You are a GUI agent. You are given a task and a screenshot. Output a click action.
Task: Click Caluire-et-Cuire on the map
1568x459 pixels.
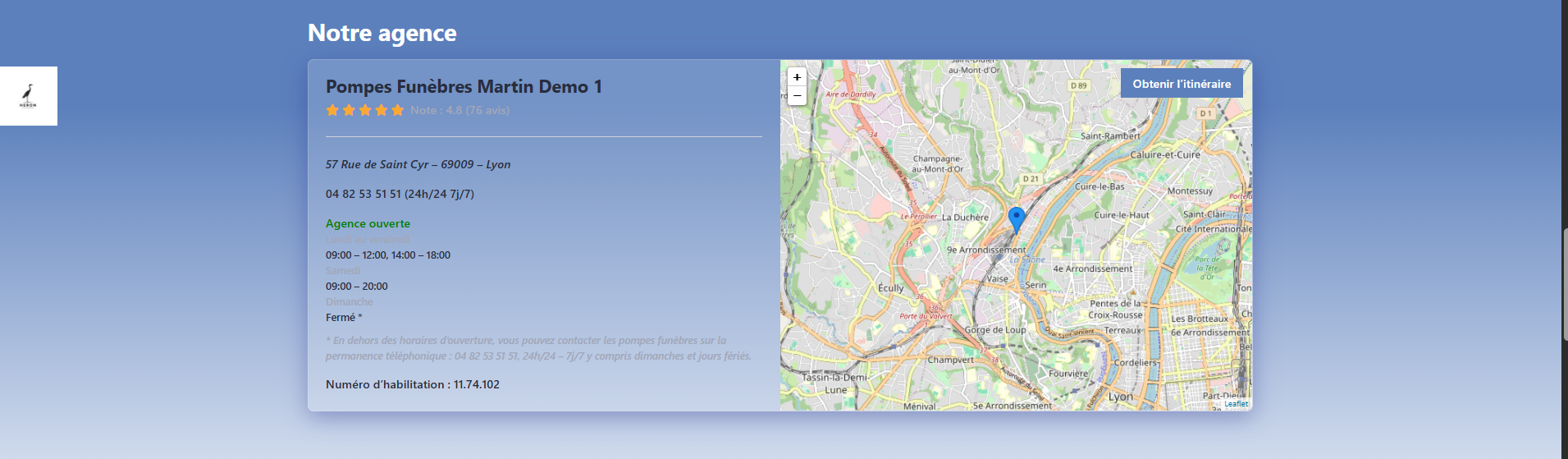(1164, 154)
